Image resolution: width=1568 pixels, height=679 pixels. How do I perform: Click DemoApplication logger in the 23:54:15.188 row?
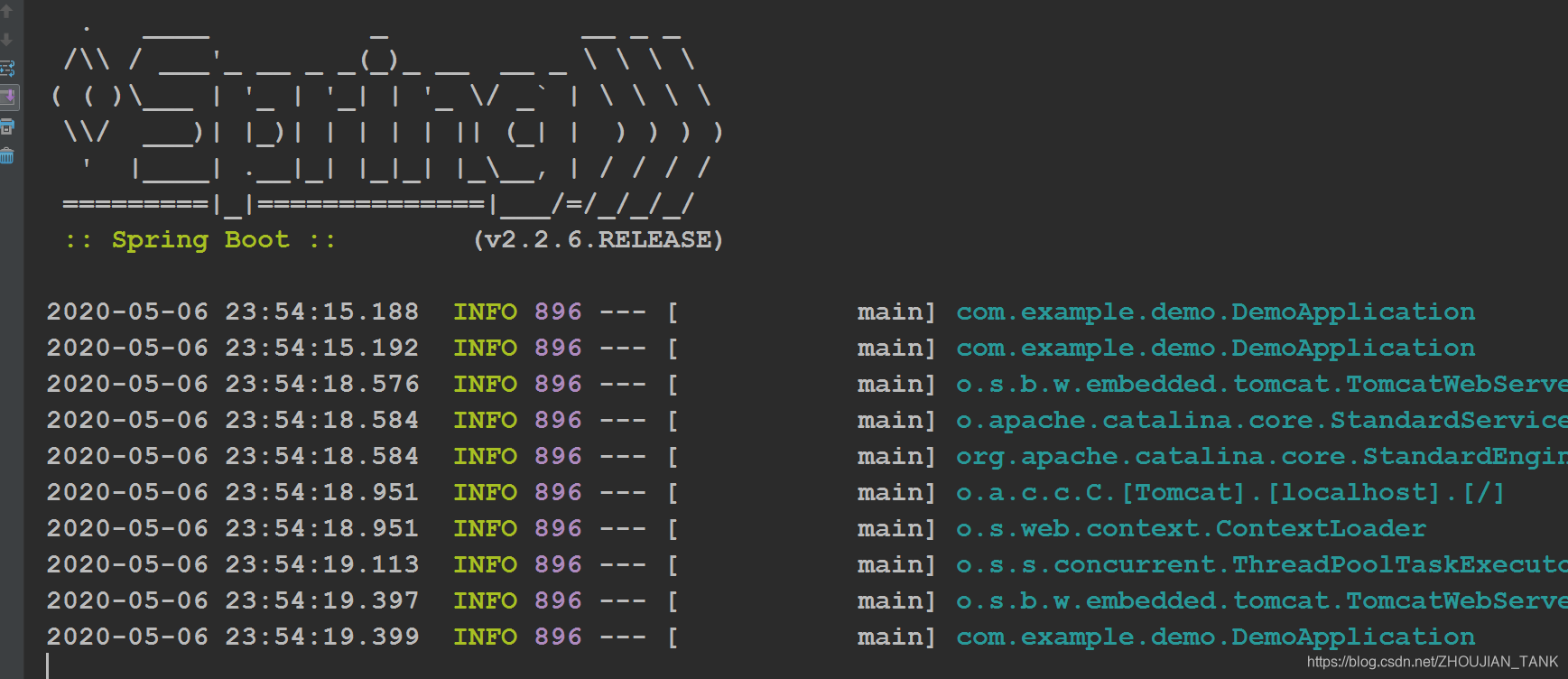[x=1215, y=312]
